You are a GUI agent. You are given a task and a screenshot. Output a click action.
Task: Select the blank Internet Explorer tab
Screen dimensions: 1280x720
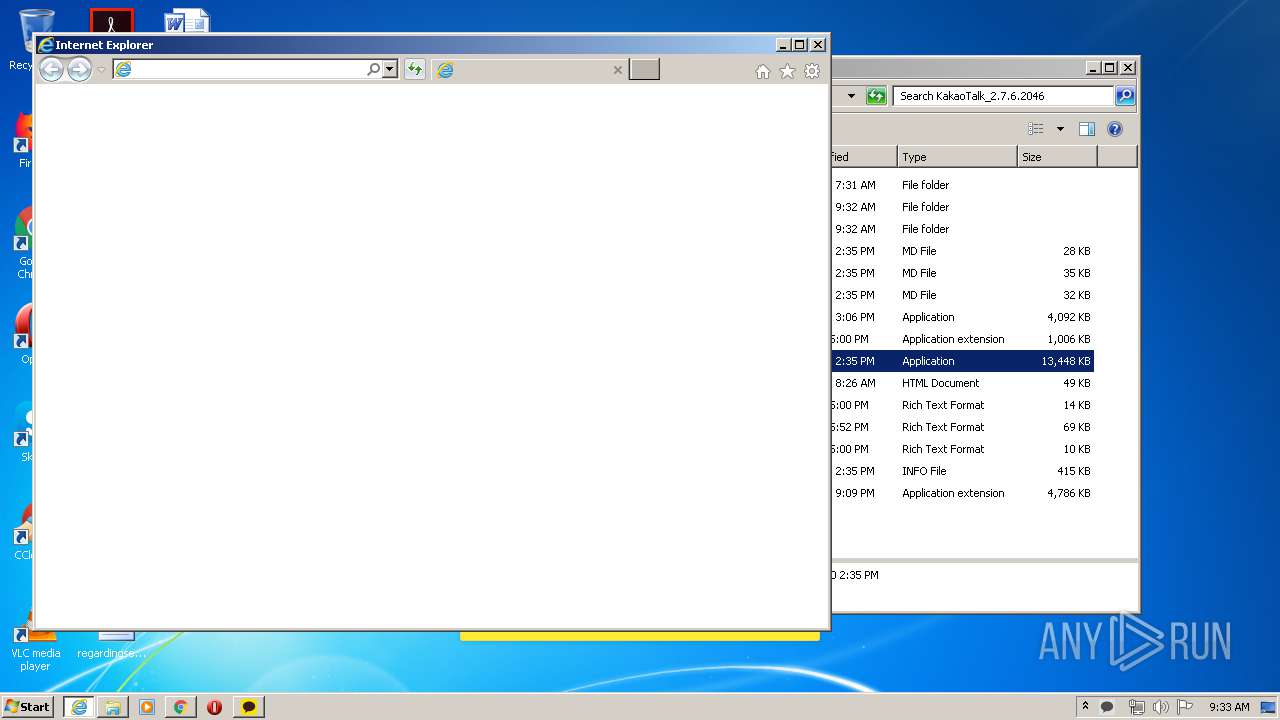[x=531, y=69]
